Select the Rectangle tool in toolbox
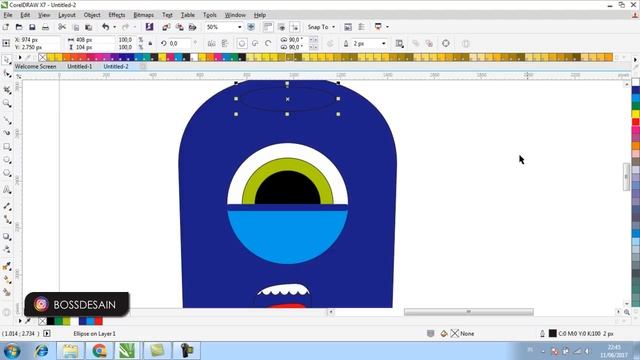This screenshot has height=360, width=640. pos(7,147)
